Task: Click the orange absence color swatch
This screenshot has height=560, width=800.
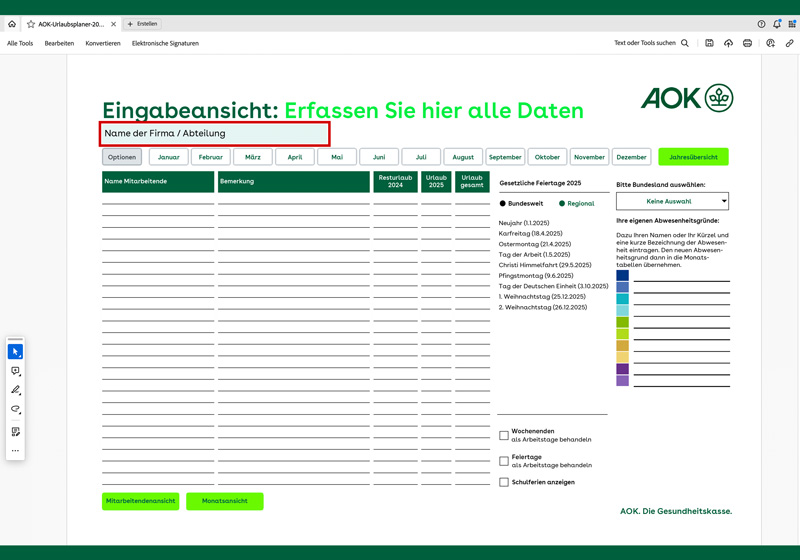Action: [x=622, y=345]
